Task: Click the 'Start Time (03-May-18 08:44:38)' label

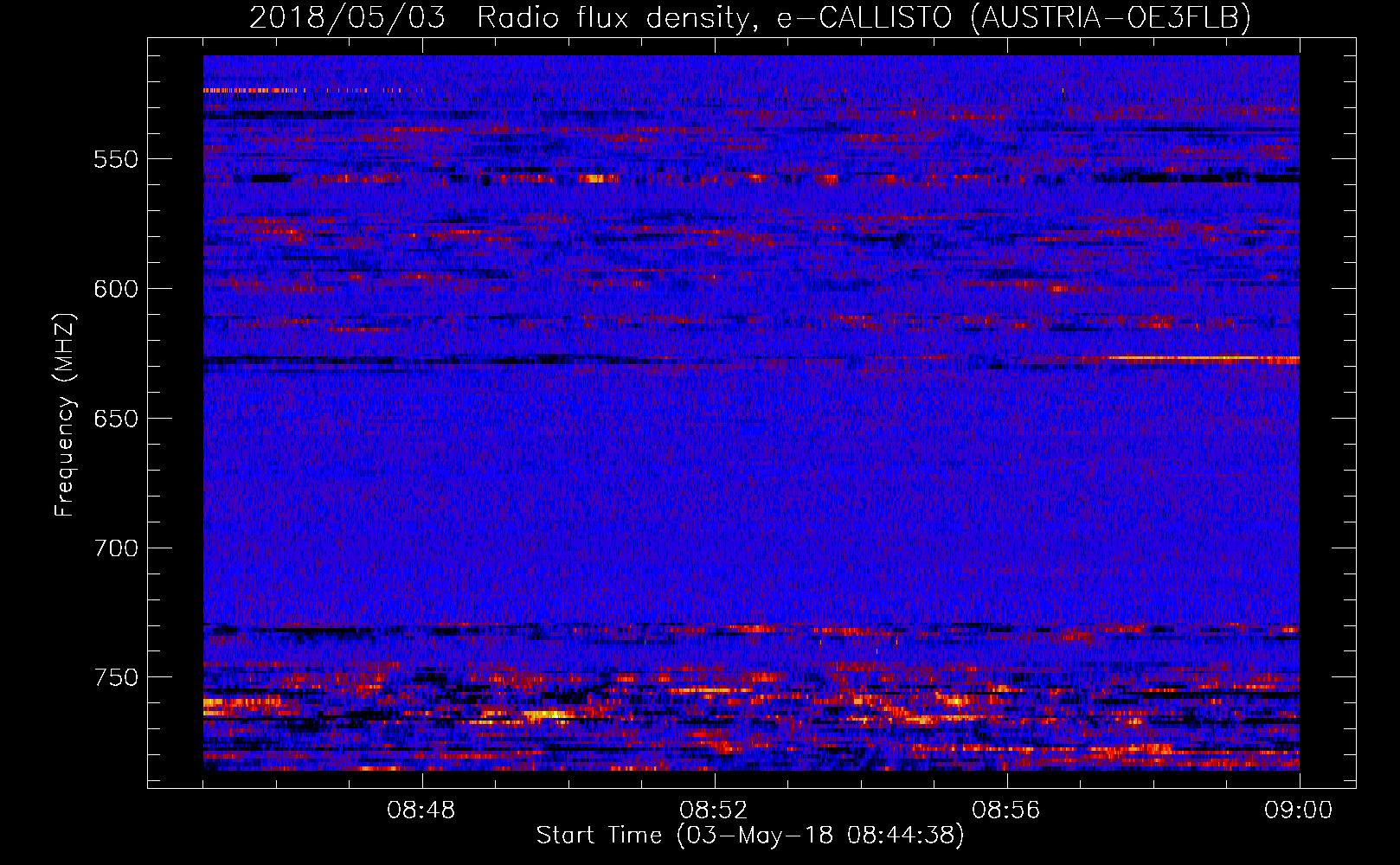Action: tap(749, 836)
